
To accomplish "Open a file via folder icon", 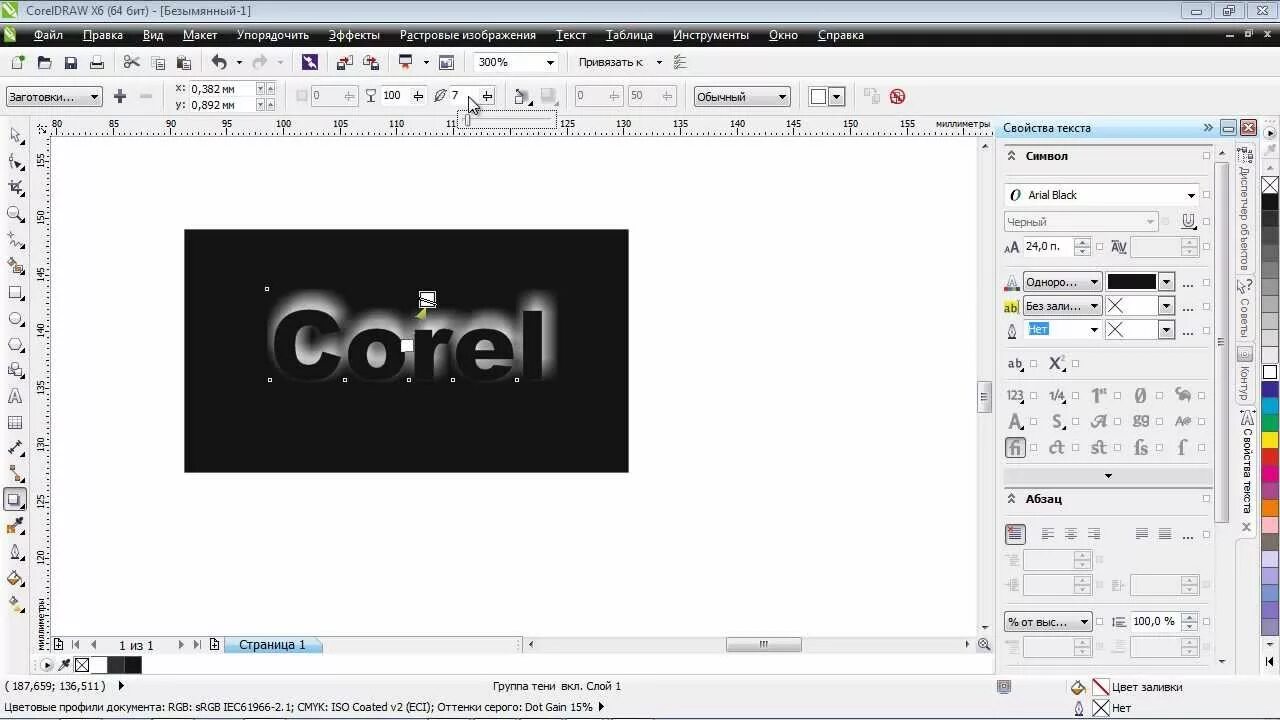I will point(44,62).
